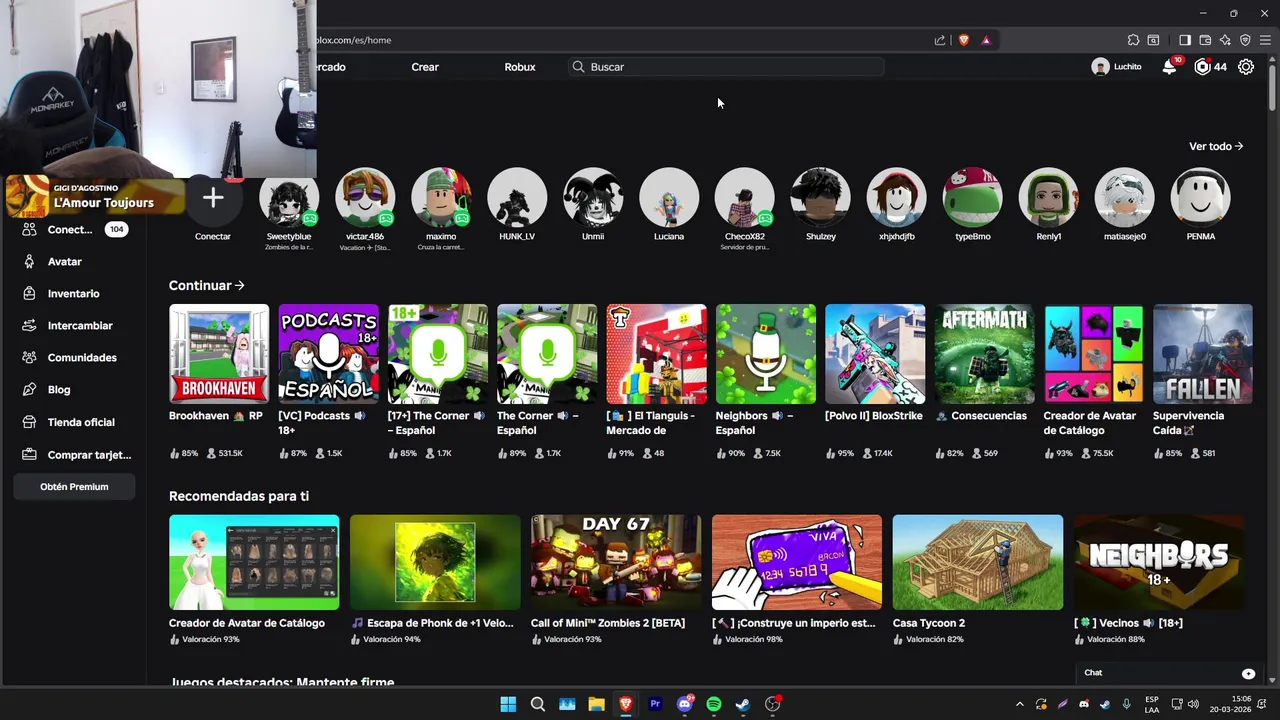Screen dimensions: 1280x720
Task: Click the Crear tab in top navigation
Action: pos(425,67)
